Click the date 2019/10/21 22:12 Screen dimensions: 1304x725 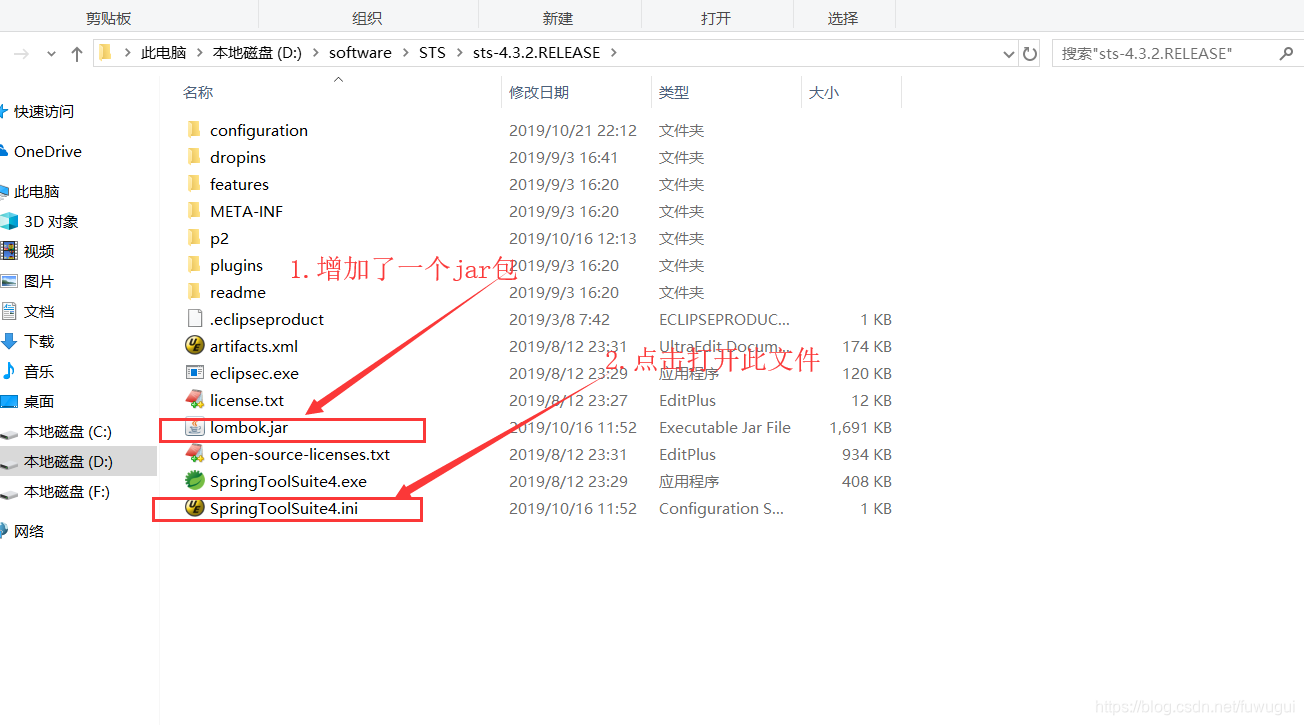tap(573, 130)
